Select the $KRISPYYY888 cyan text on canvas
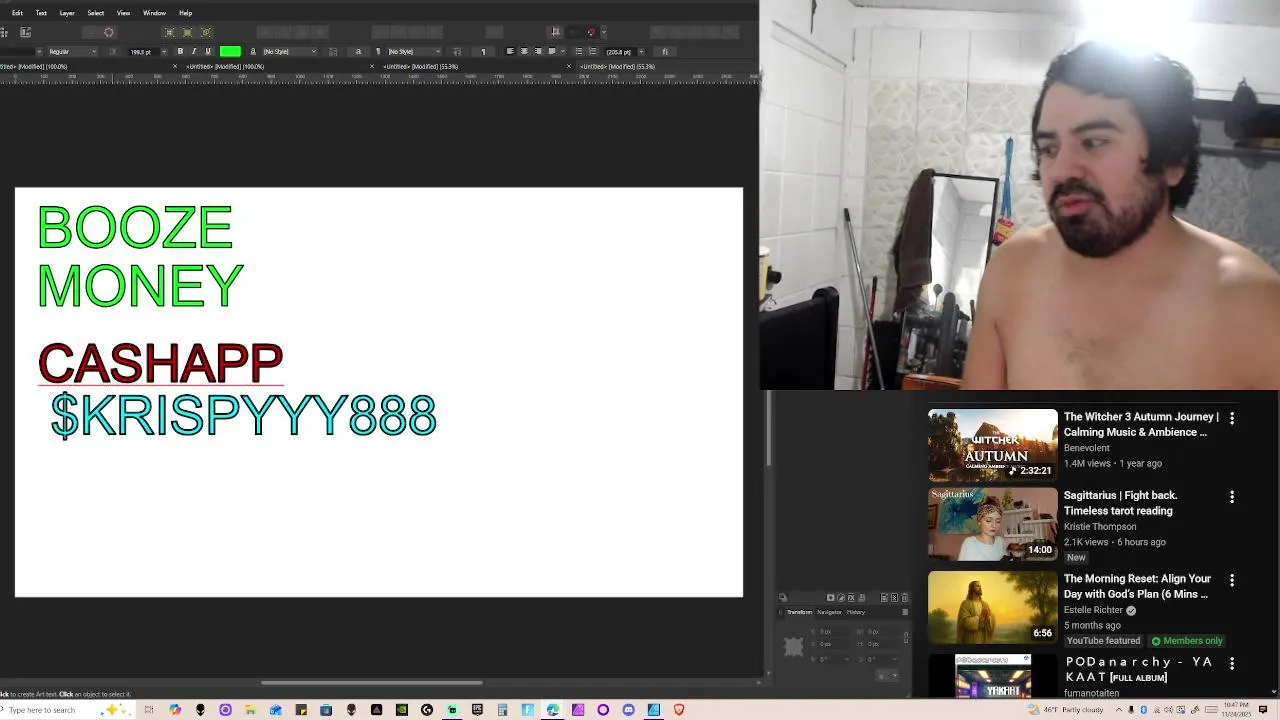 coord(243,415)
